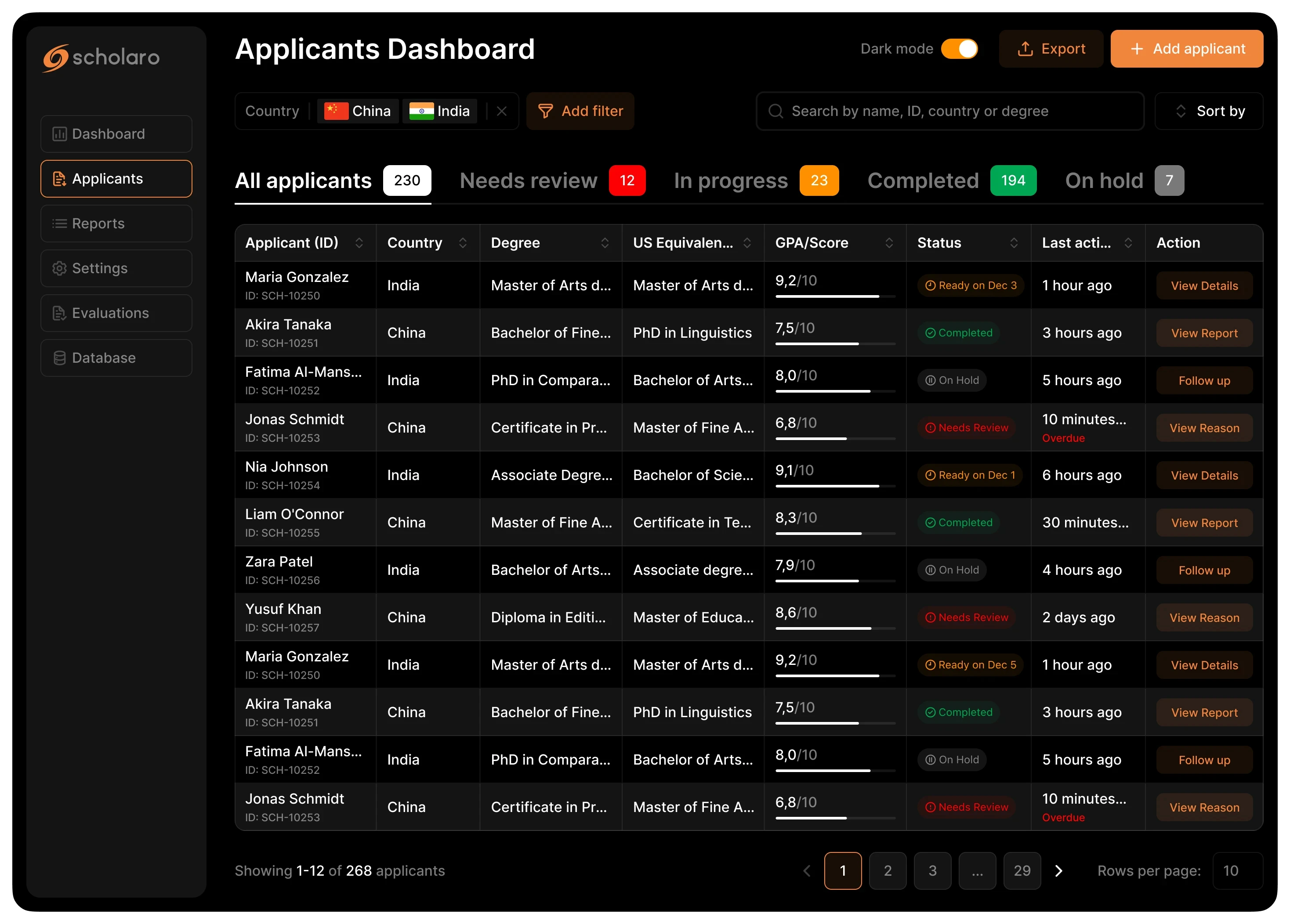Click the scholaro swirl logo icon
Viewport: 1290px width, 924px height.
pos(56,58)
